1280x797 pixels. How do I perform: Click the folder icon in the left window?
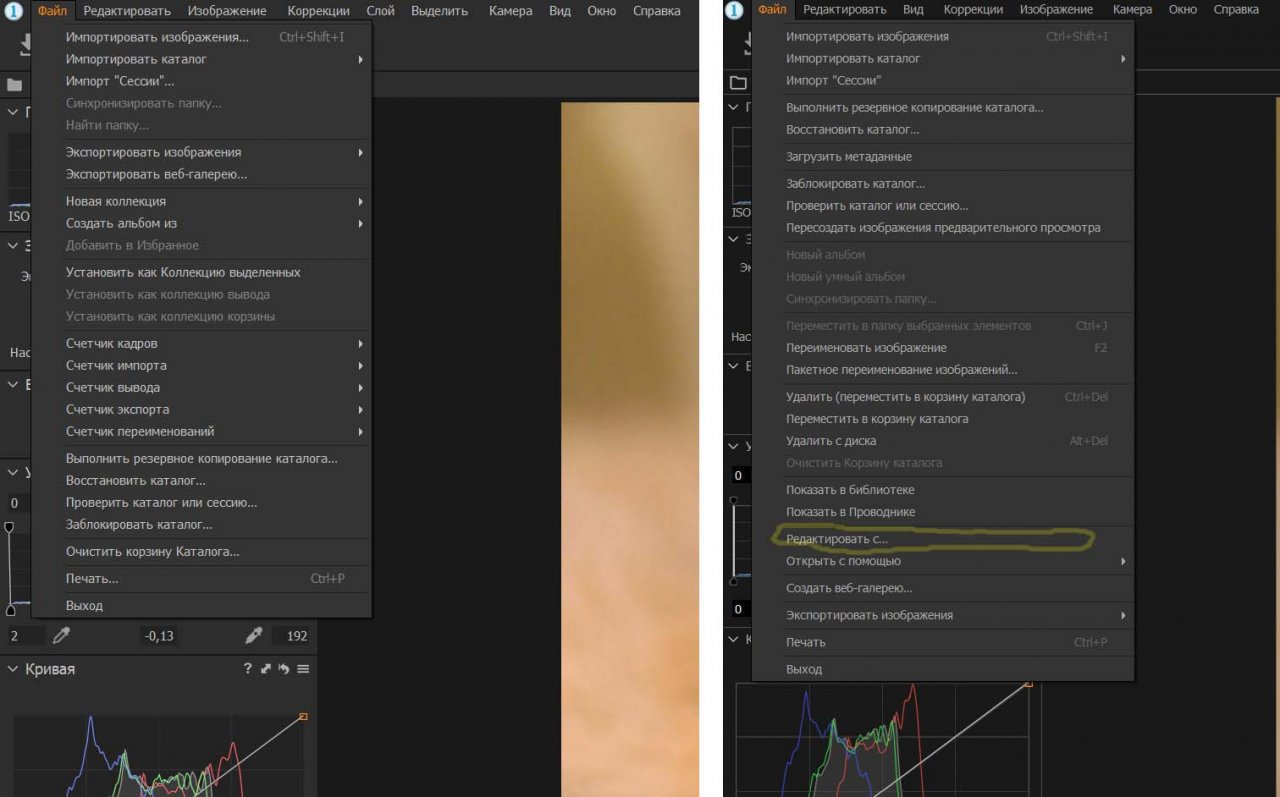click(15, 85)
